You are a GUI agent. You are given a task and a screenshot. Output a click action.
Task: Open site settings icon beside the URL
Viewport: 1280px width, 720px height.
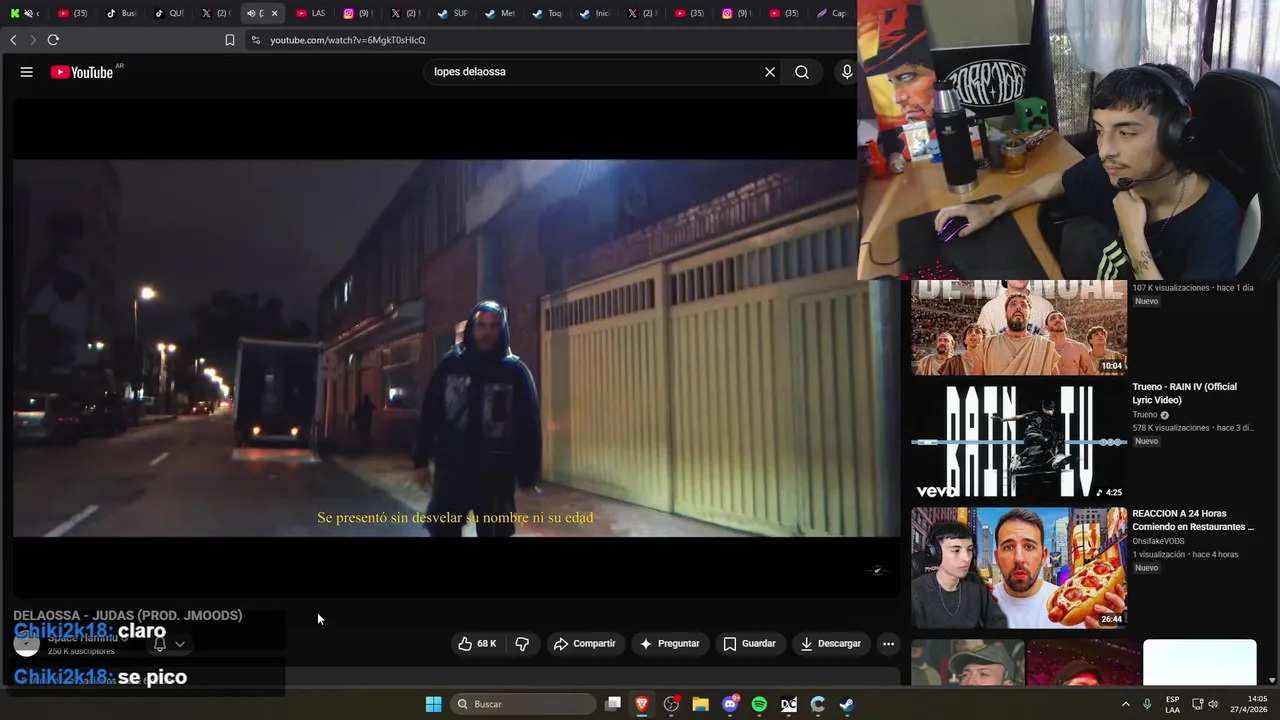(256, 40)
